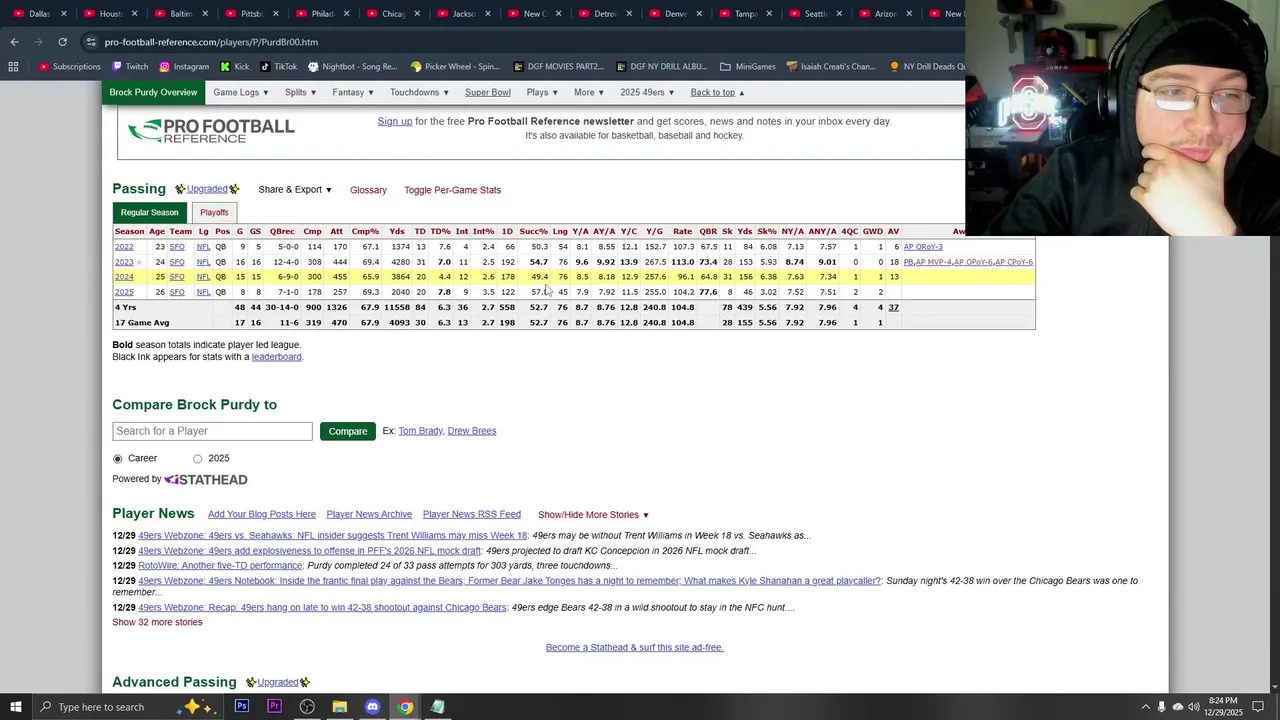Open Premiere Pro from the taskbar
The height and width of the screenshot is (720, 1280).
tap(274, 707)
